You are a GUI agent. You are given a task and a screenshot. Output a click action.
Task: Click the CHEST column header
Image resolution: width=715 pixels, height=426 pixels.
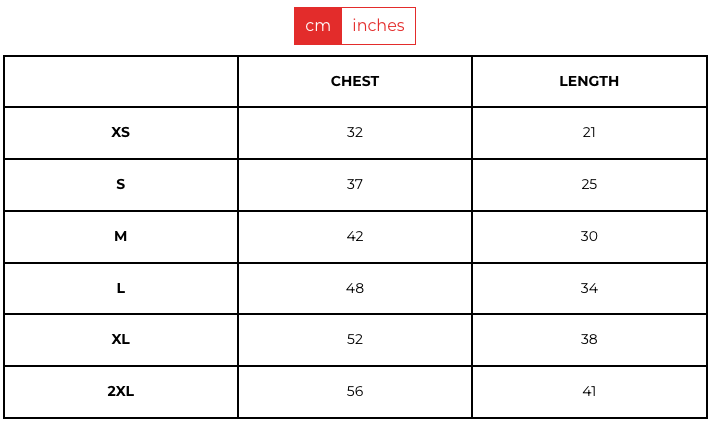point(355,81)
